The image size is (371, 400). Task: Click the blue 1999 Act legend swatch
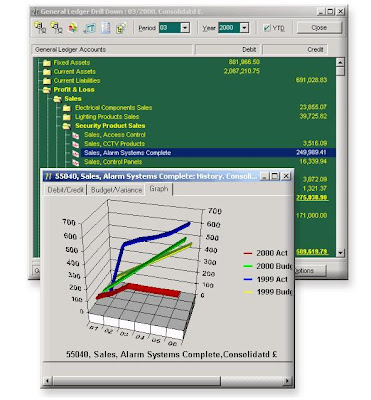click(248, 279)
